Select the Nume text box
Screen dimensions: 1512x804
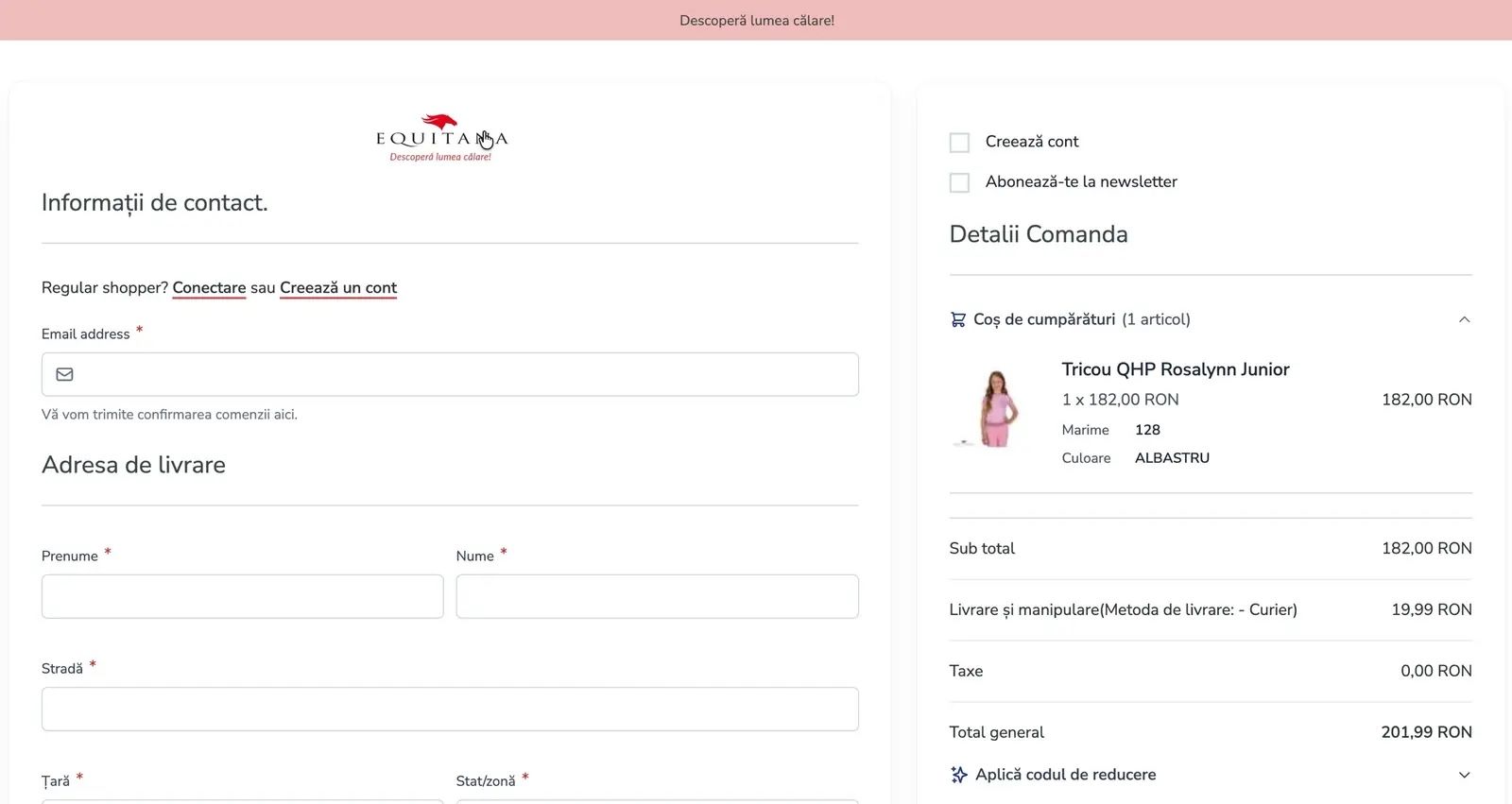[658, 596]
